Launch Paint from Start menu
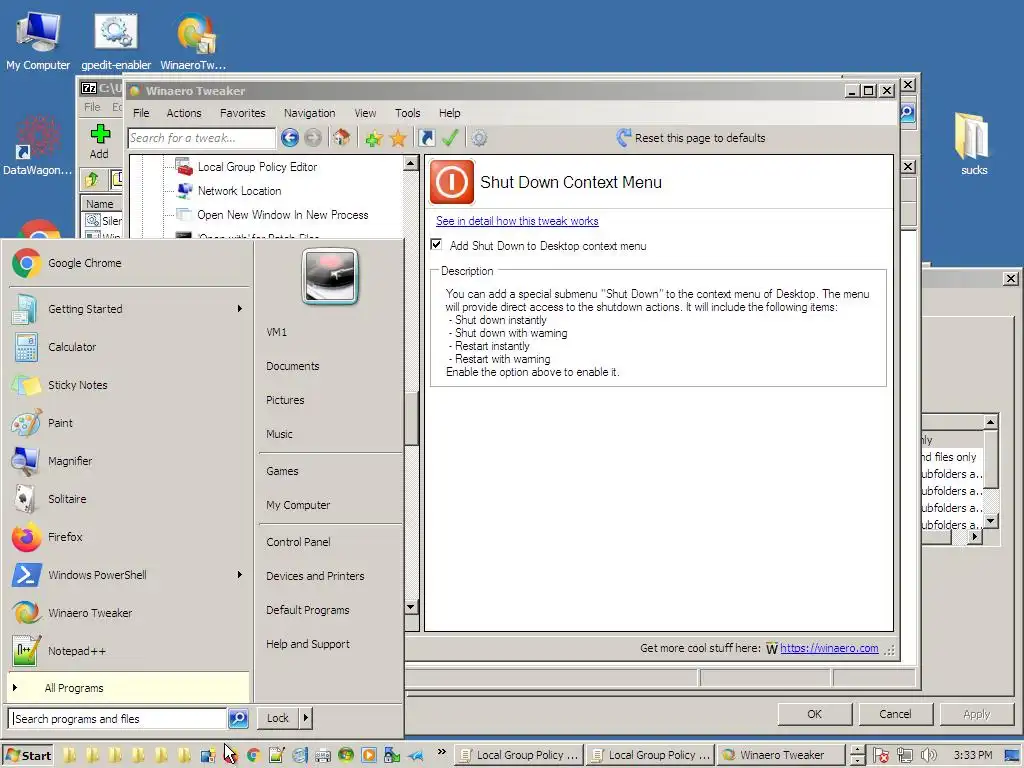 tap(130, 423)
